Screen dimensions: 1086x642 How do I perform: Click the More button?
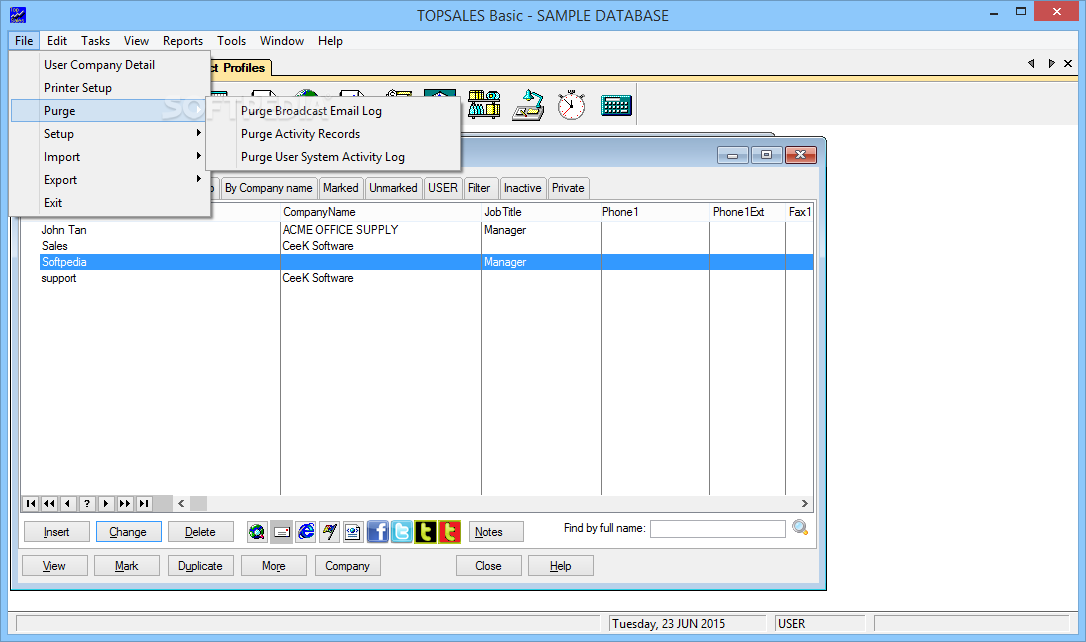pyautogui.click(x=274, y=566)
